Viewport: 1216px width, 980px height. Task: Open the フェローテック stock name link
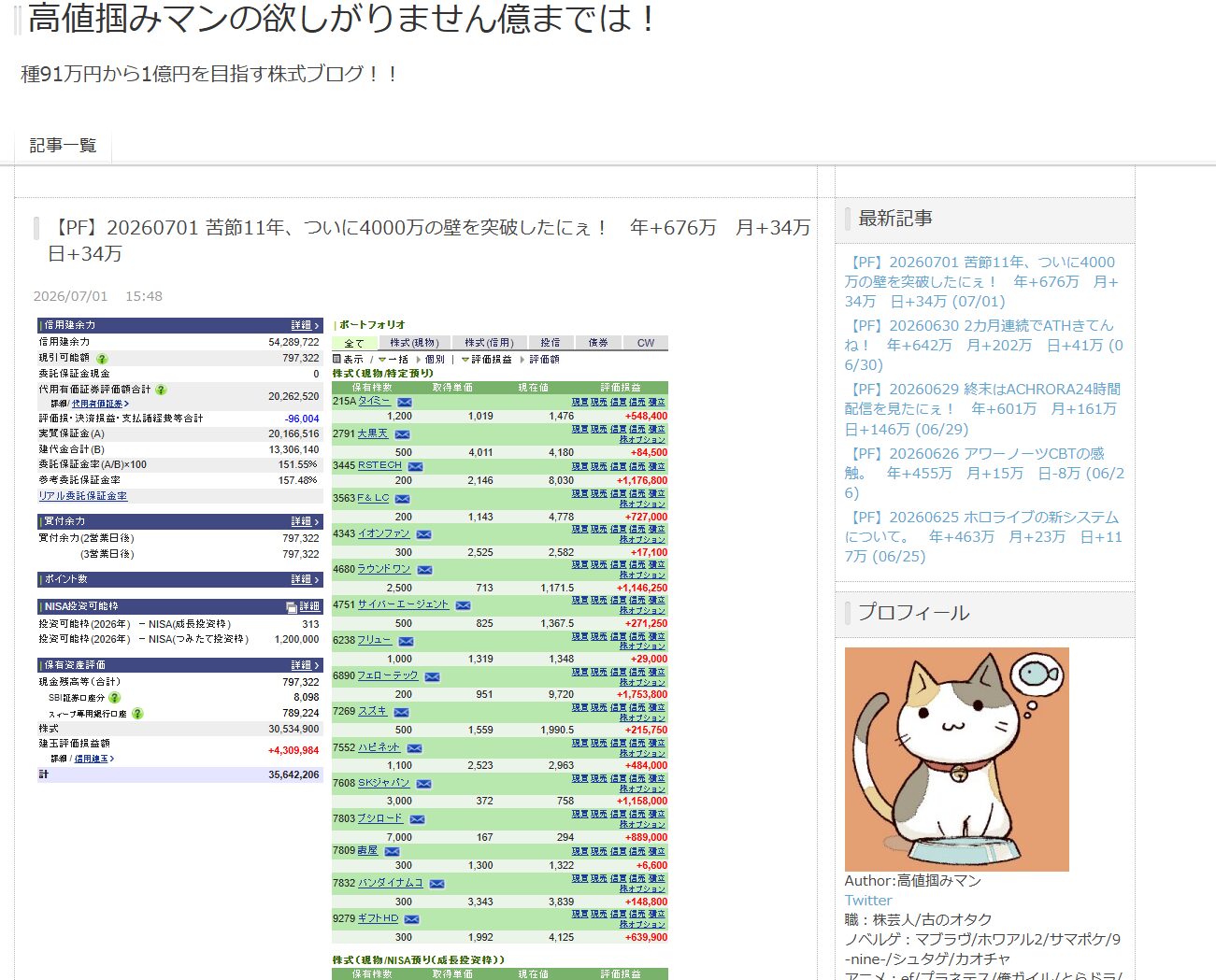click(388, 675)
